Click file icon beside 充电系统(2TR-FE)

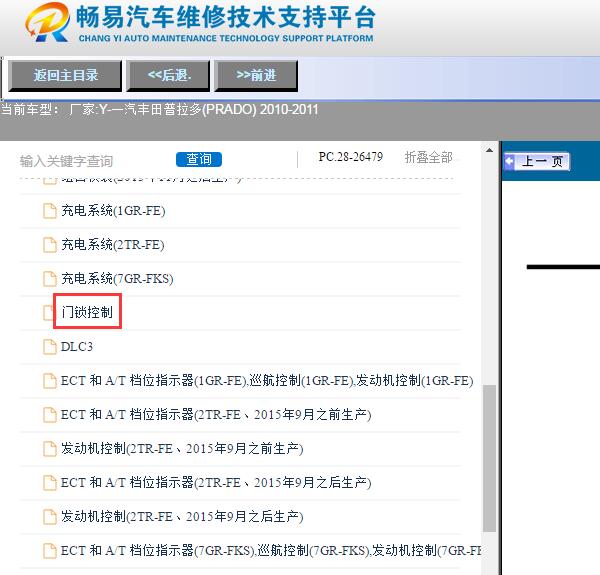click(50, 245)
